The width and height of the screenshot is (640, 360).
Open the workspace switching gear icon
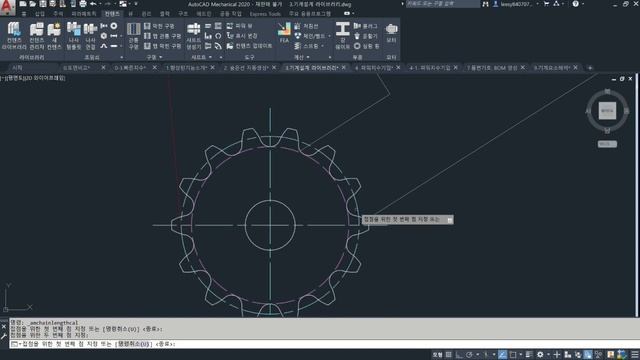pyautogui.click(x=540, y=355)
